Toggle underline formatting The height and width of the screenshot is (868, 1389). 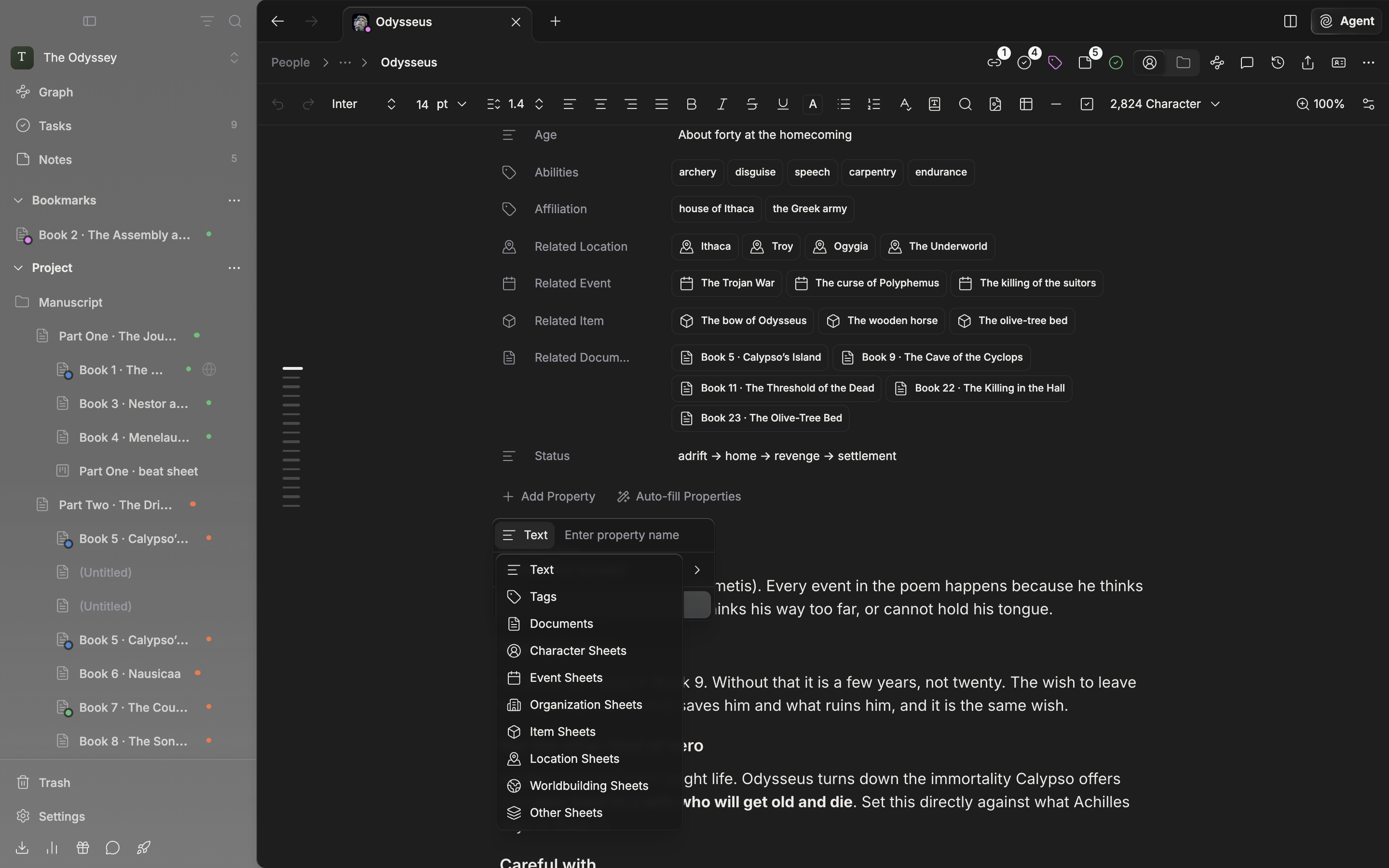click(783, 104)
